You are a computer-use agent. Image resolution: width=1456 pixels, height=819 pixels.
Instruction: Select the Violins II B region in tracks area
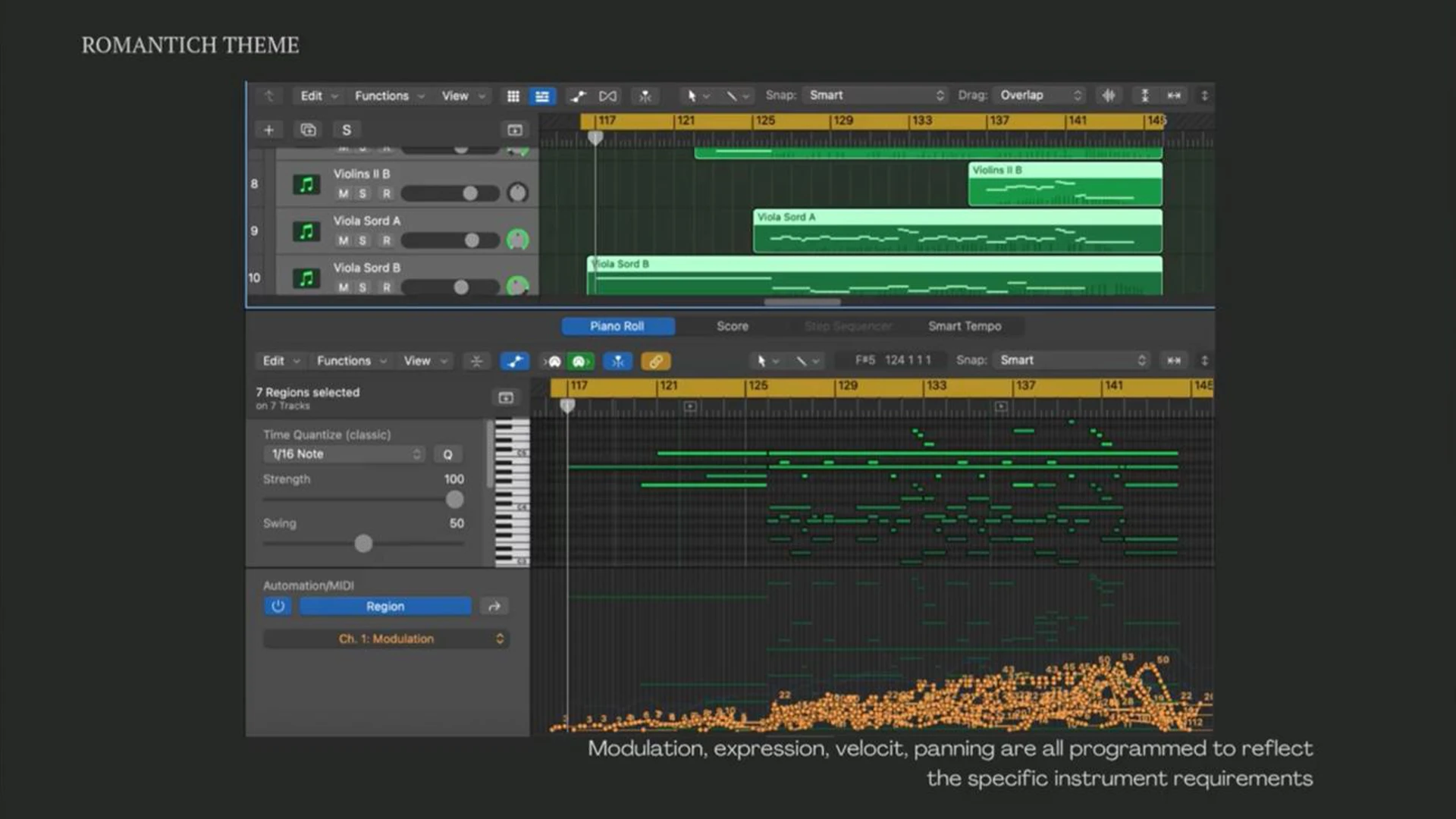[1065, 184]
